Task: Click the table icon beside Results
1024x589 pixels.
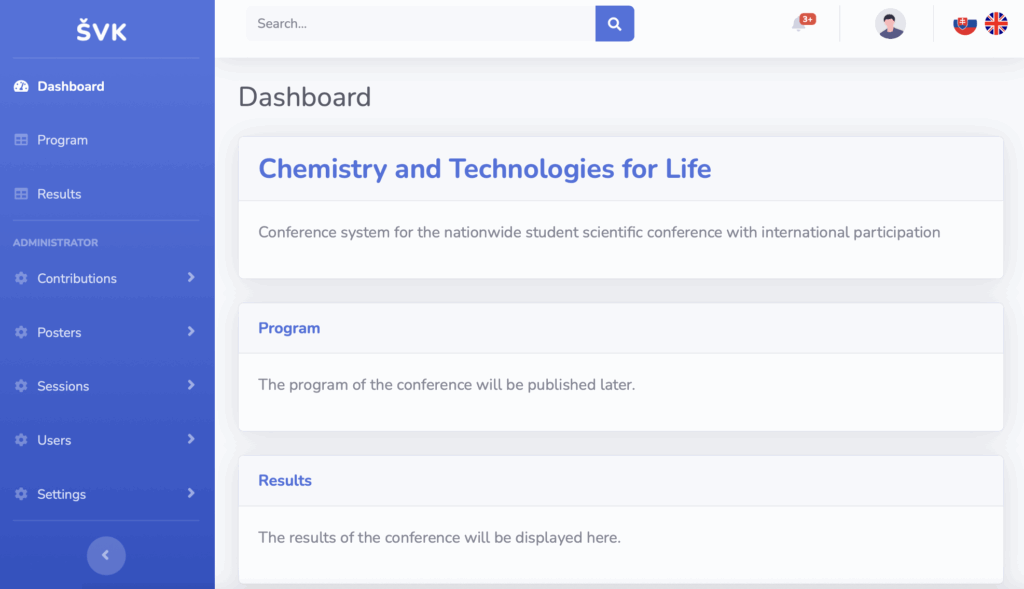Action: click(x=21, y=194)
